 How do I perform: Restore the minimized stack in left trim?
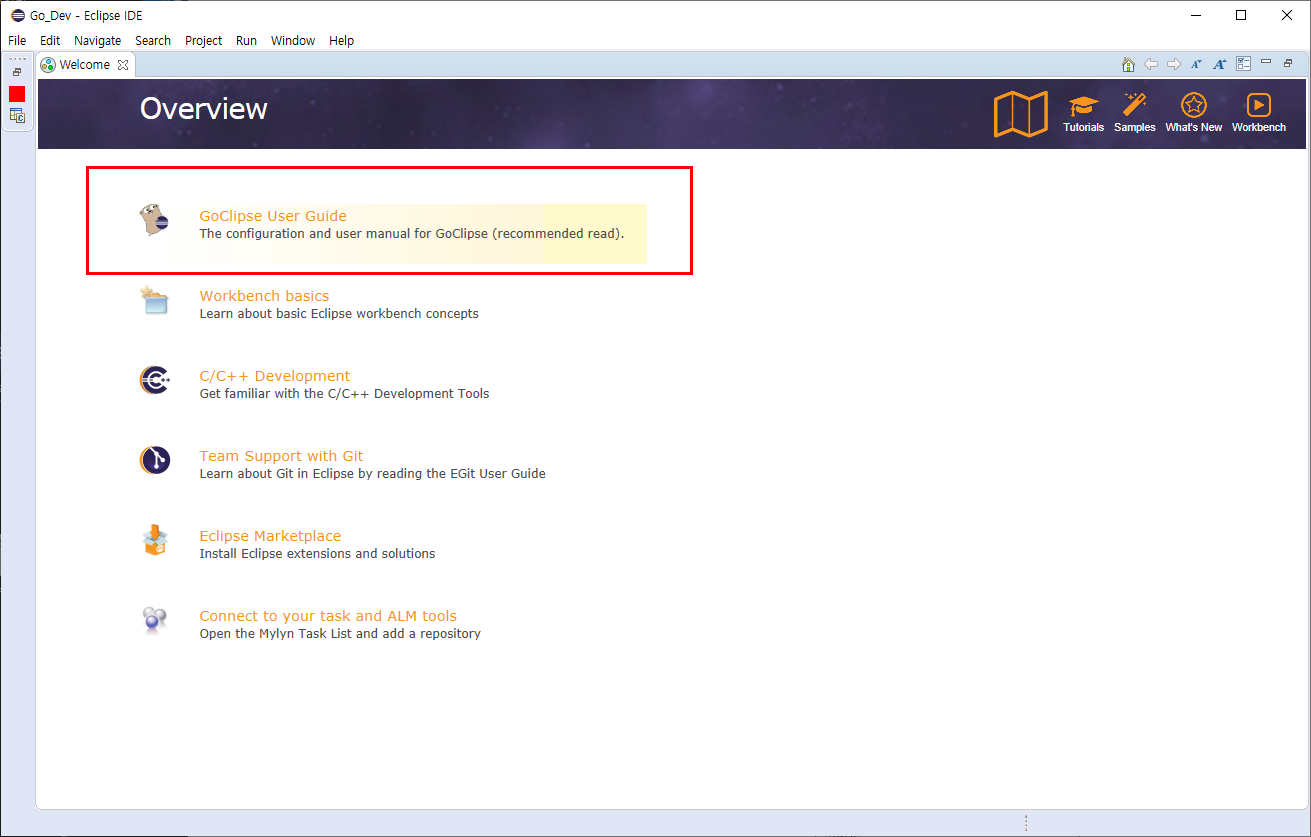pos(17,72)
